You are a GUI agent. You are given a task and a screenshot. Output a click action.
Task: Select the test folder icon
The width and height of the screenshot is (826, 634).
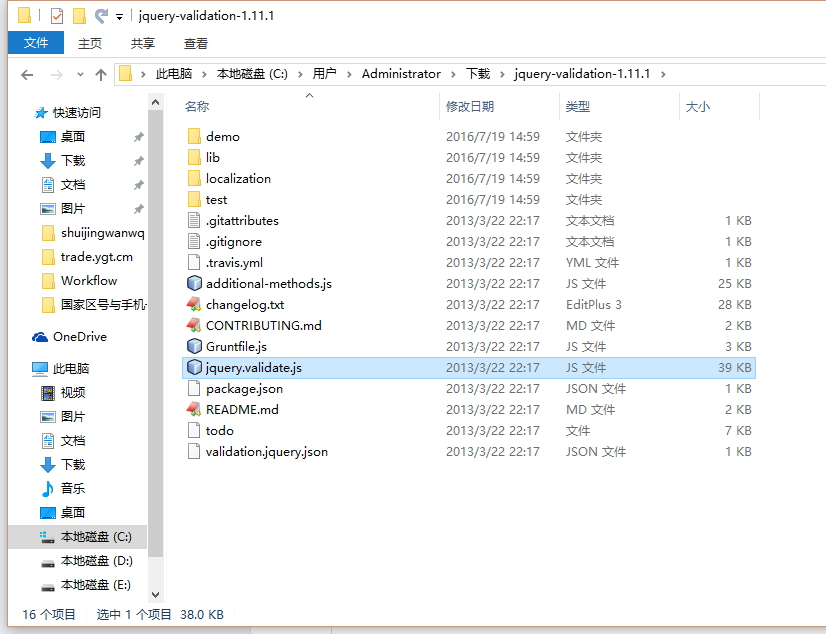(194, 200)
